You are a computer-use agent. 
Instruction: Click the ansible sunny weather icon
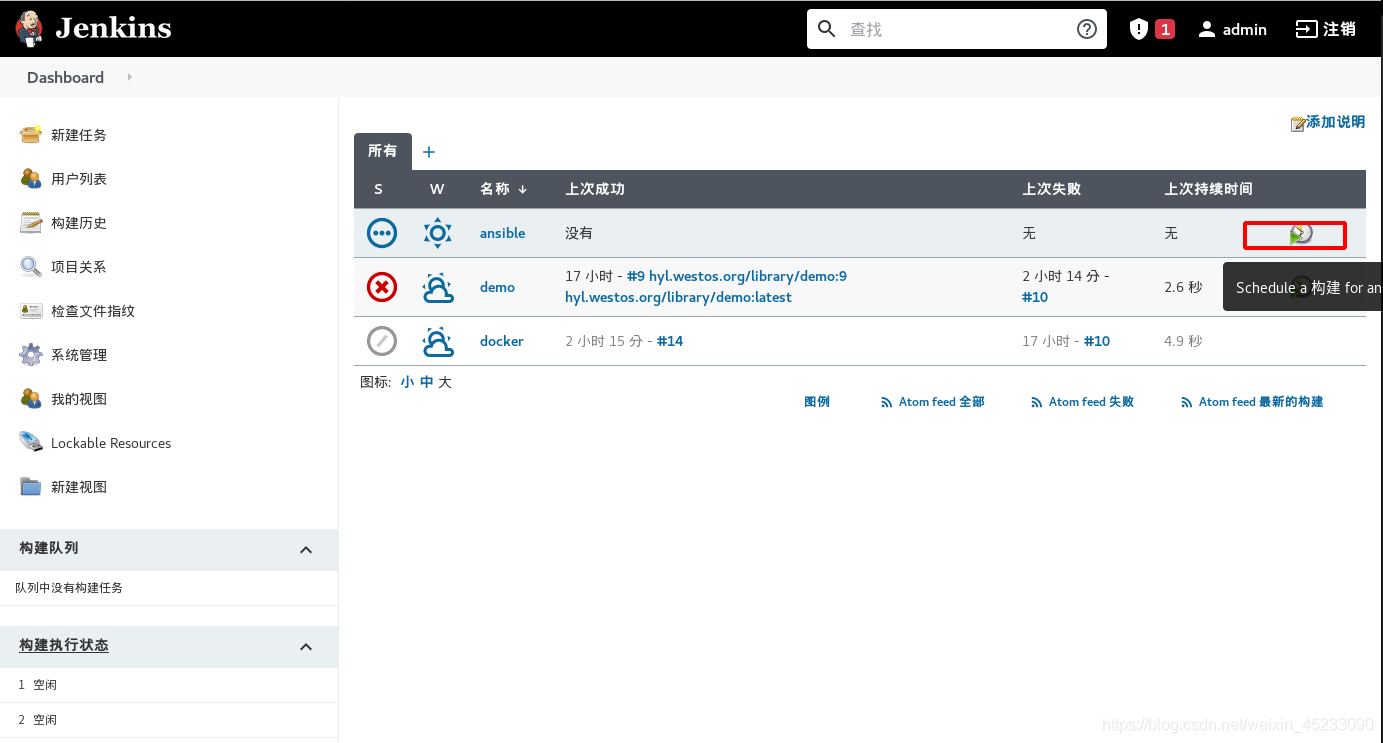coord(438,233)
